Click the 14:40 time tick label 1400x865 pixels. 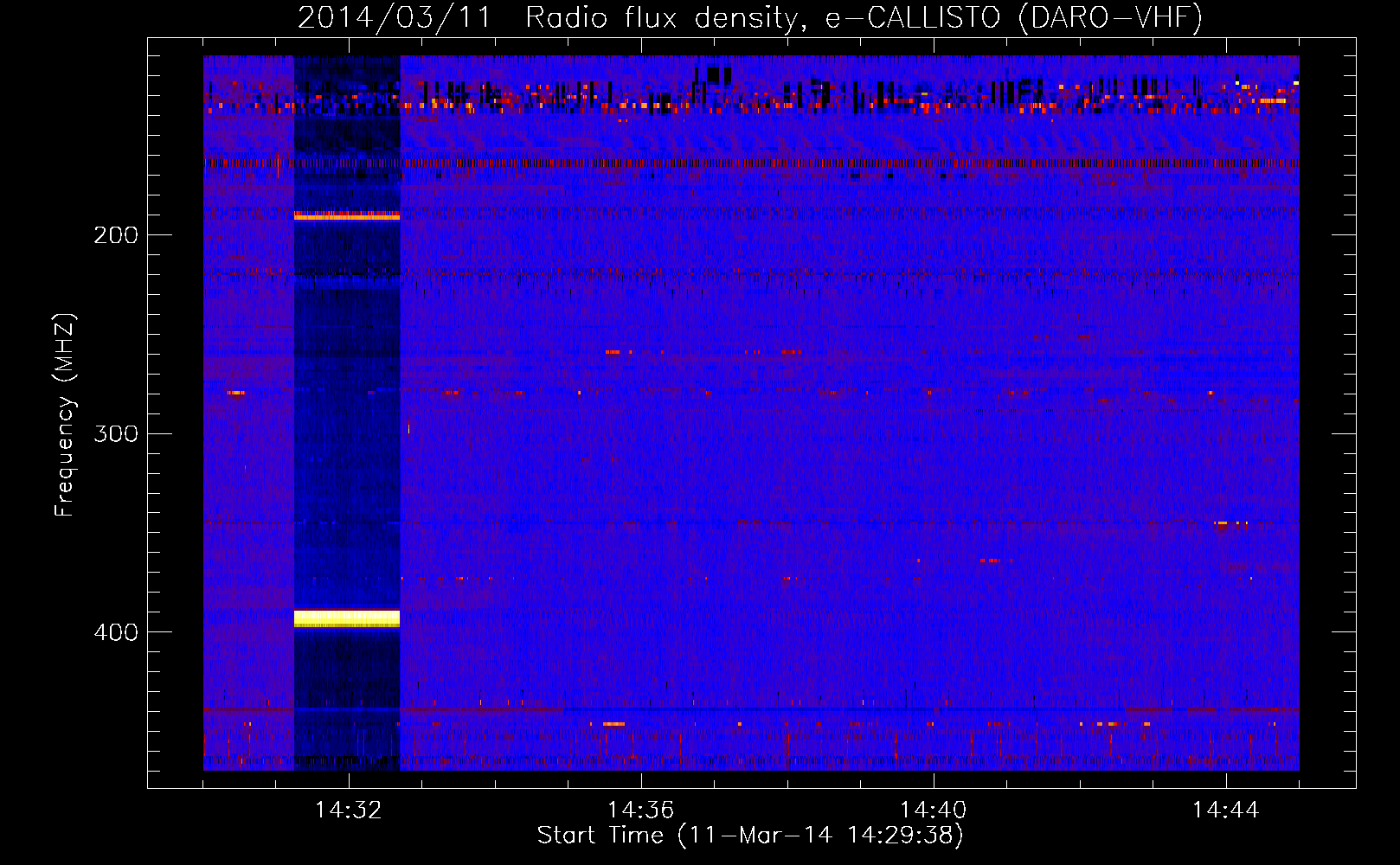933,811
